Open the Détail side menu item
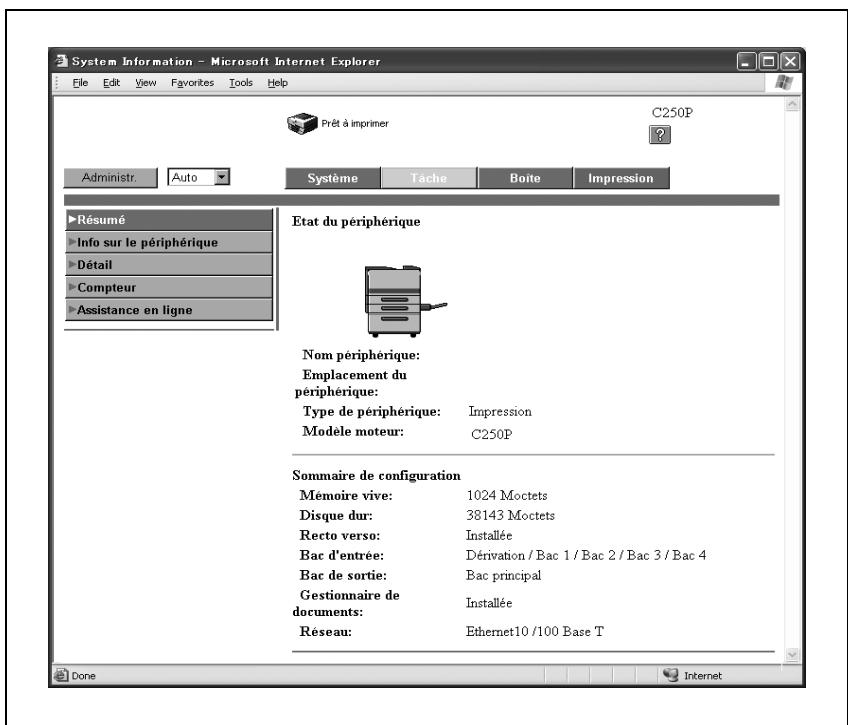 pos(169,265)
